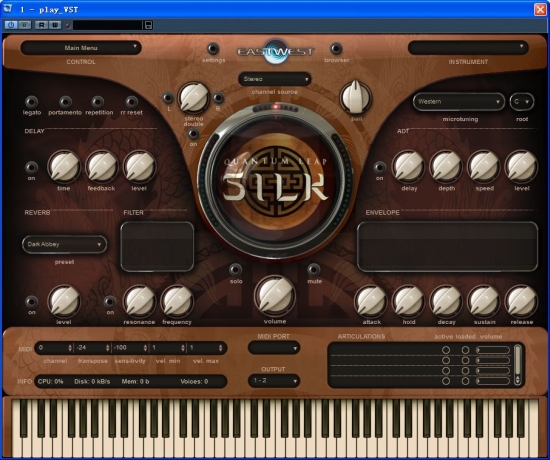Enable Read automation R button
550x460 pixels.
coord(42,25)
